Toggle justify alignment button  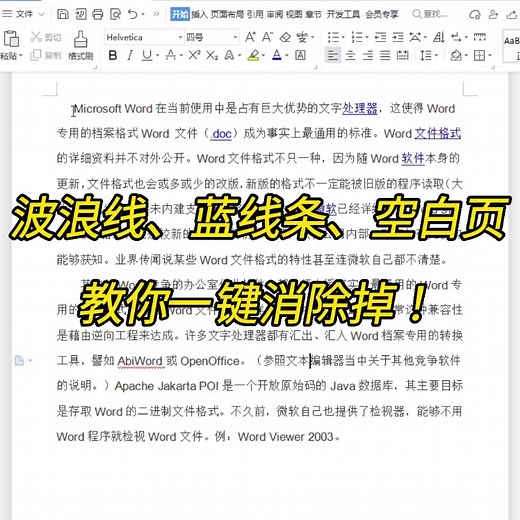coord(385,55)
